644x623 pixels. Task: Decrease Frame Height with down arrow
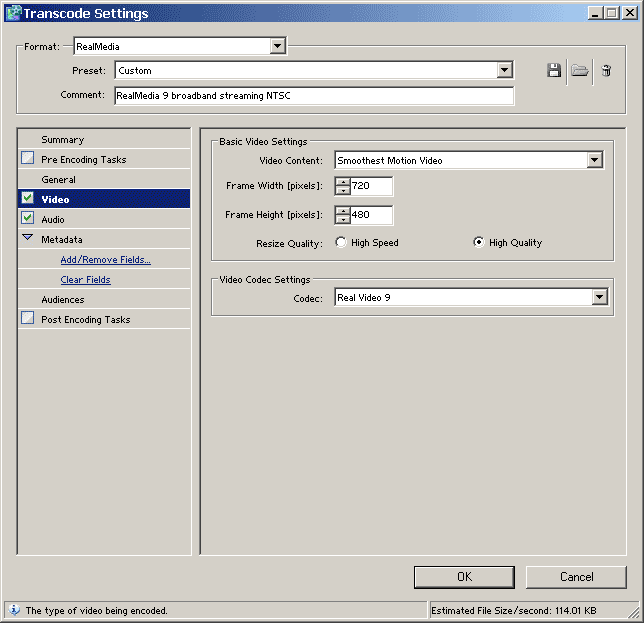(x=343, y=219)
